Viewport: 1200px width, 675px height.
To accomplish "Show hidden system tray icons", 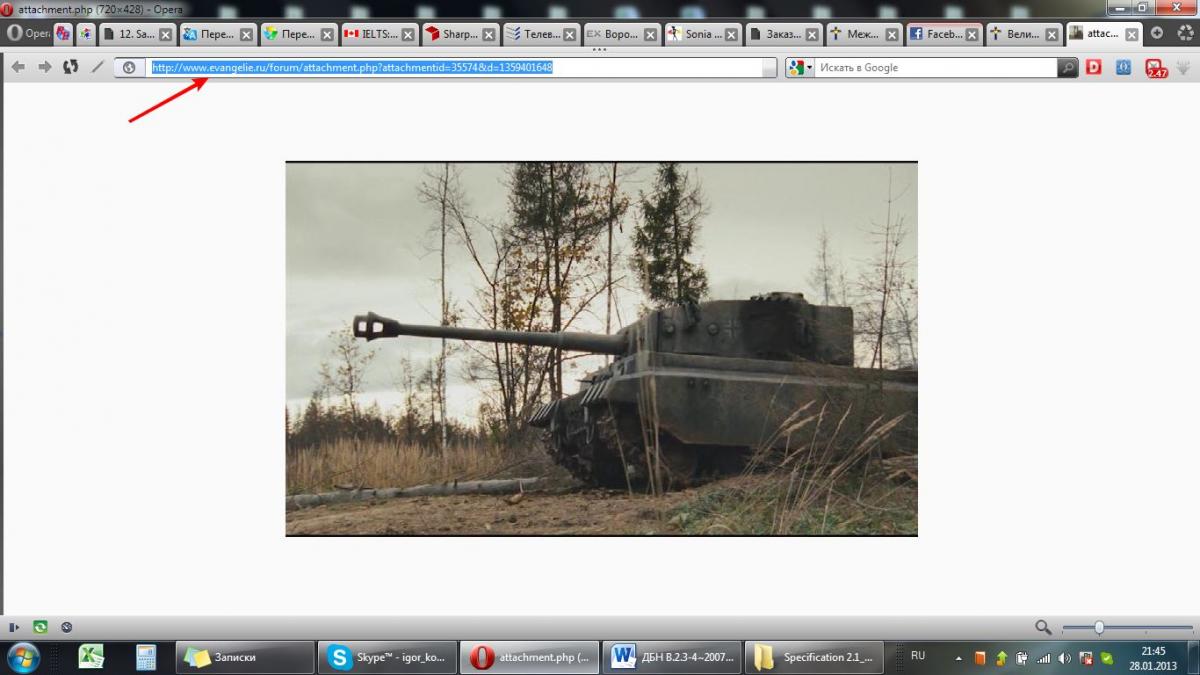I will tap(958, 658).
